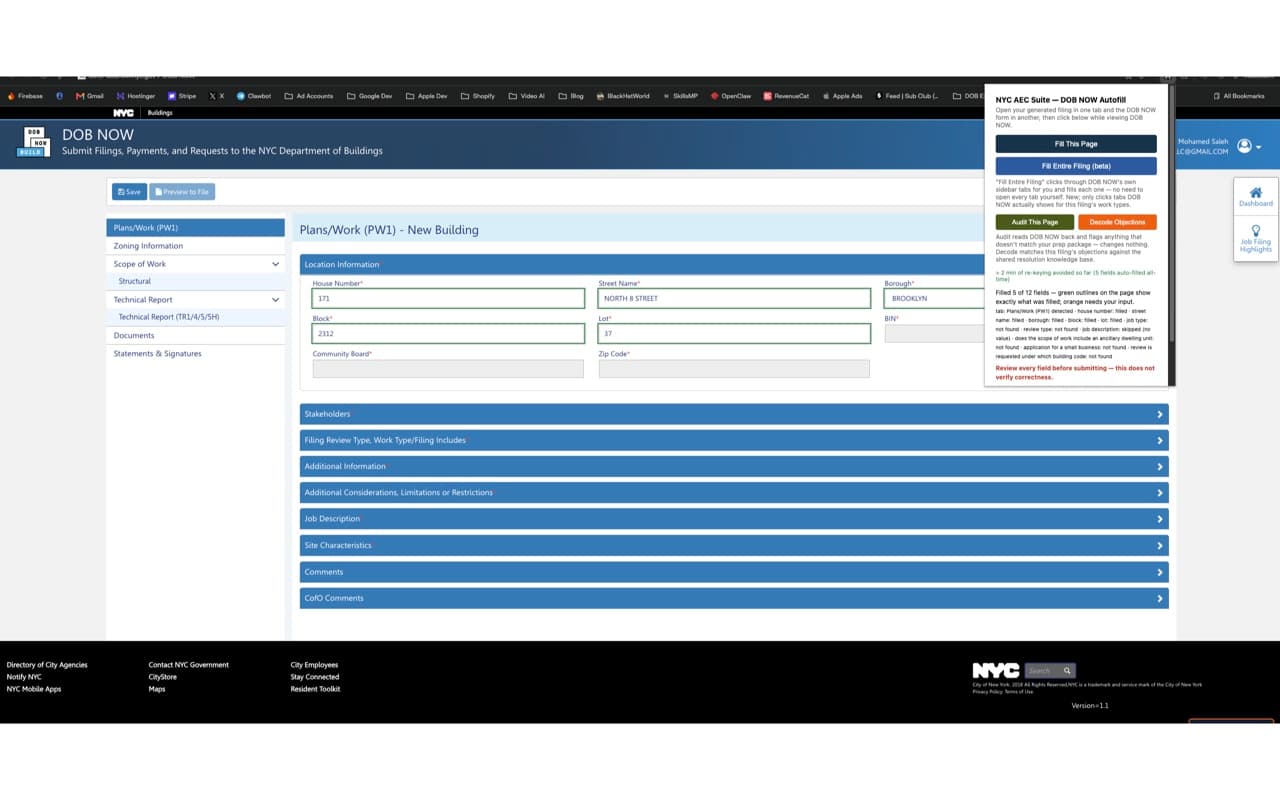The width and height of the screenshot is (1280, 800).
Task: Open the Stripe bookmark
Action: (182, 96)
